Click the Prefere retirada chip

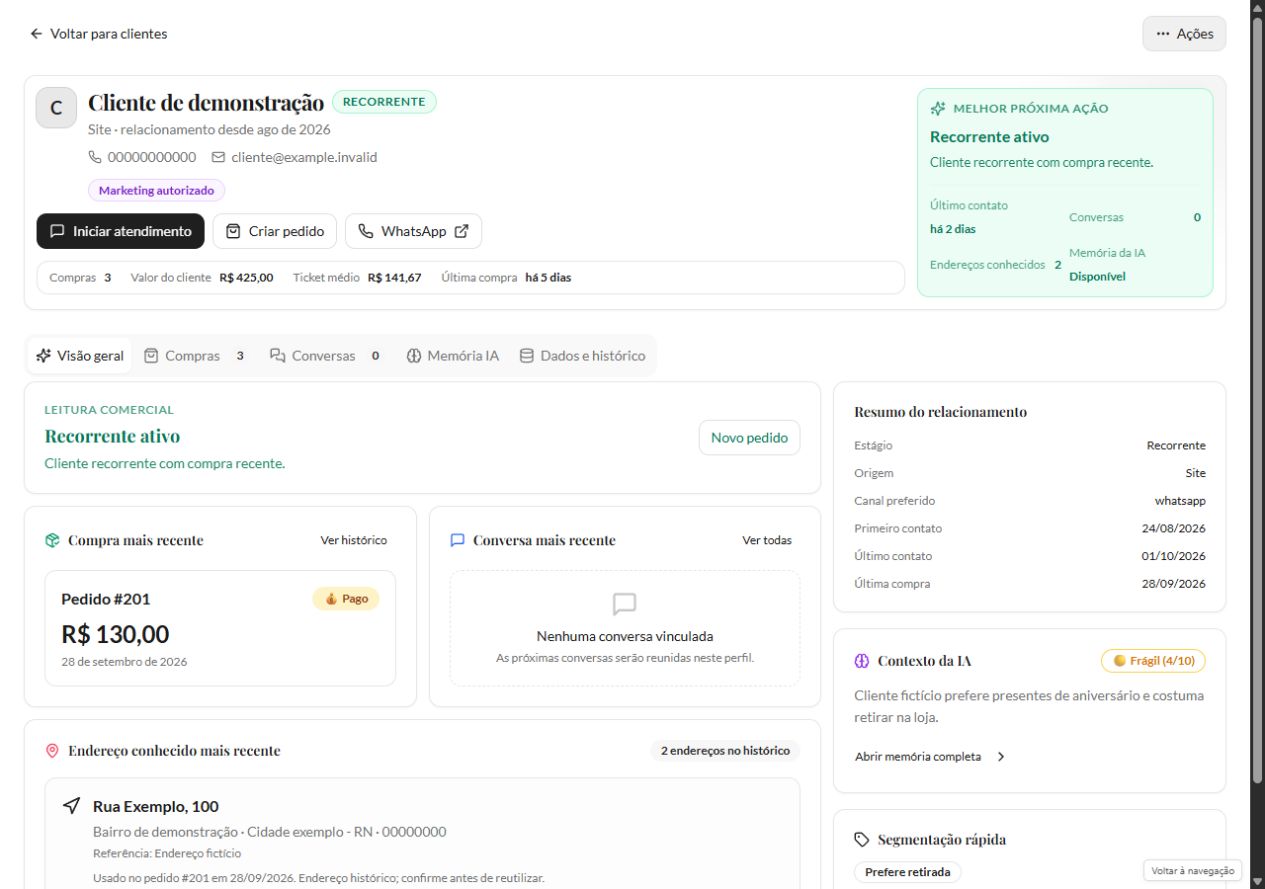907,872
